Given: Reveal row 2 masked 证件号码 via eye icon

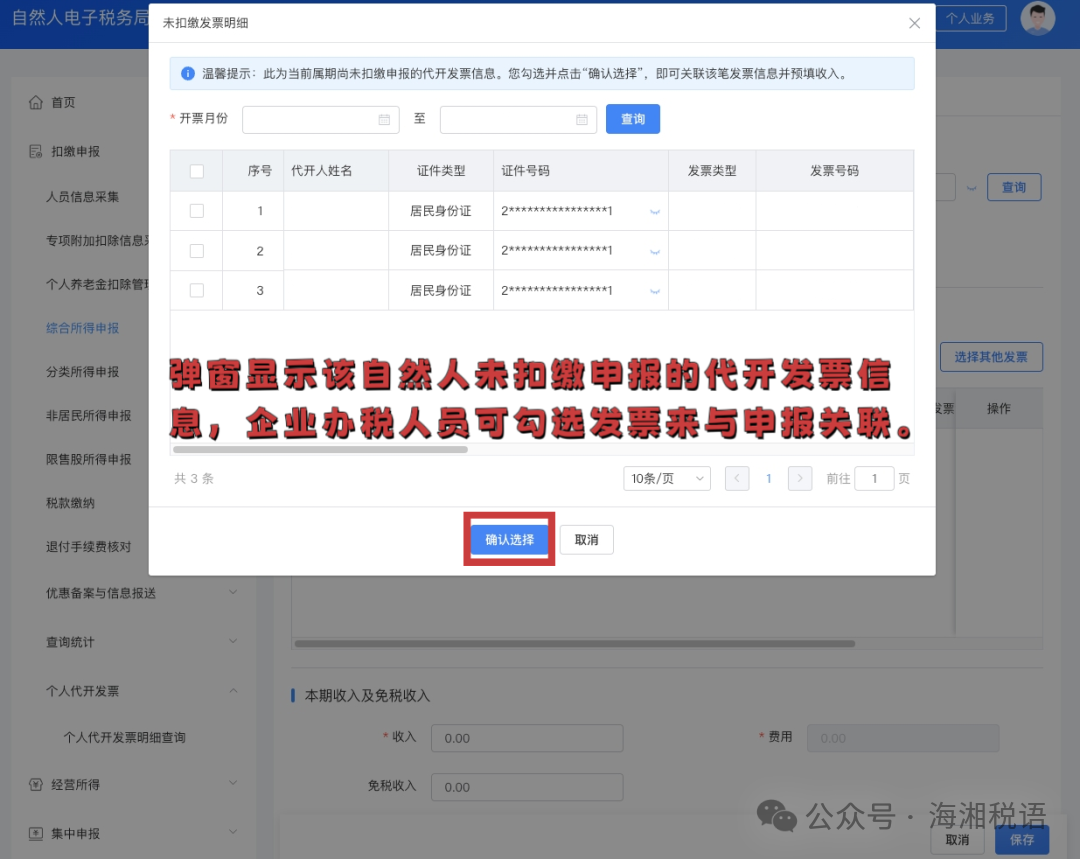Looking at the screenshot, I should pyautogui.click(x=657, y=250).
